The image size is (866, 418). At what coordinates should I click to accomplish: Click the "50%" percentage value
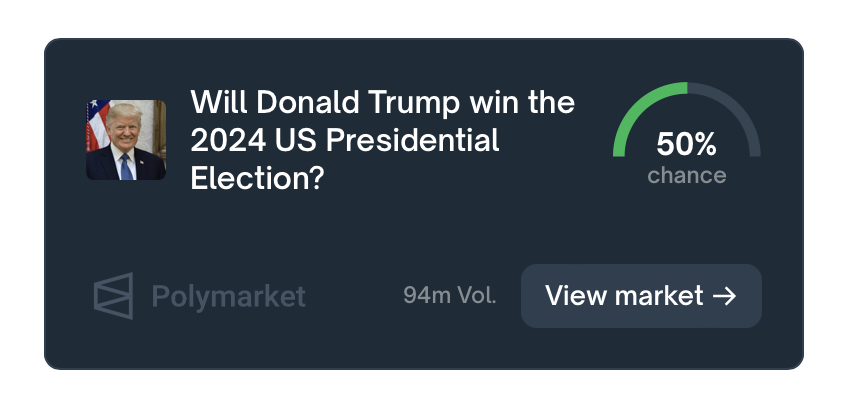tap(687, 144)
